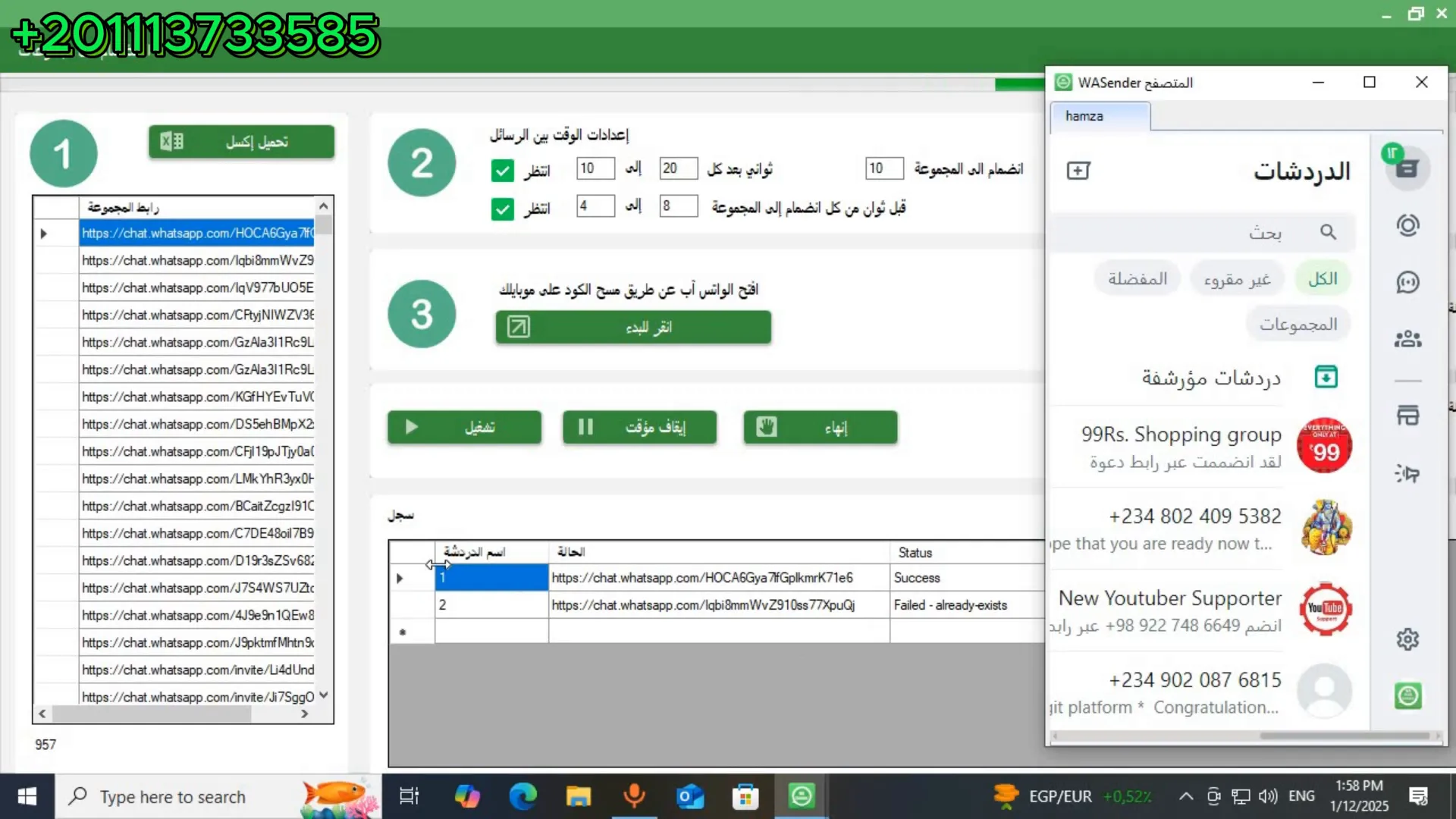The width and height of the screenshot is (1456, 819).
Task: Click the green profile icon below the sidebar gear
Action: pos(1407,695)
